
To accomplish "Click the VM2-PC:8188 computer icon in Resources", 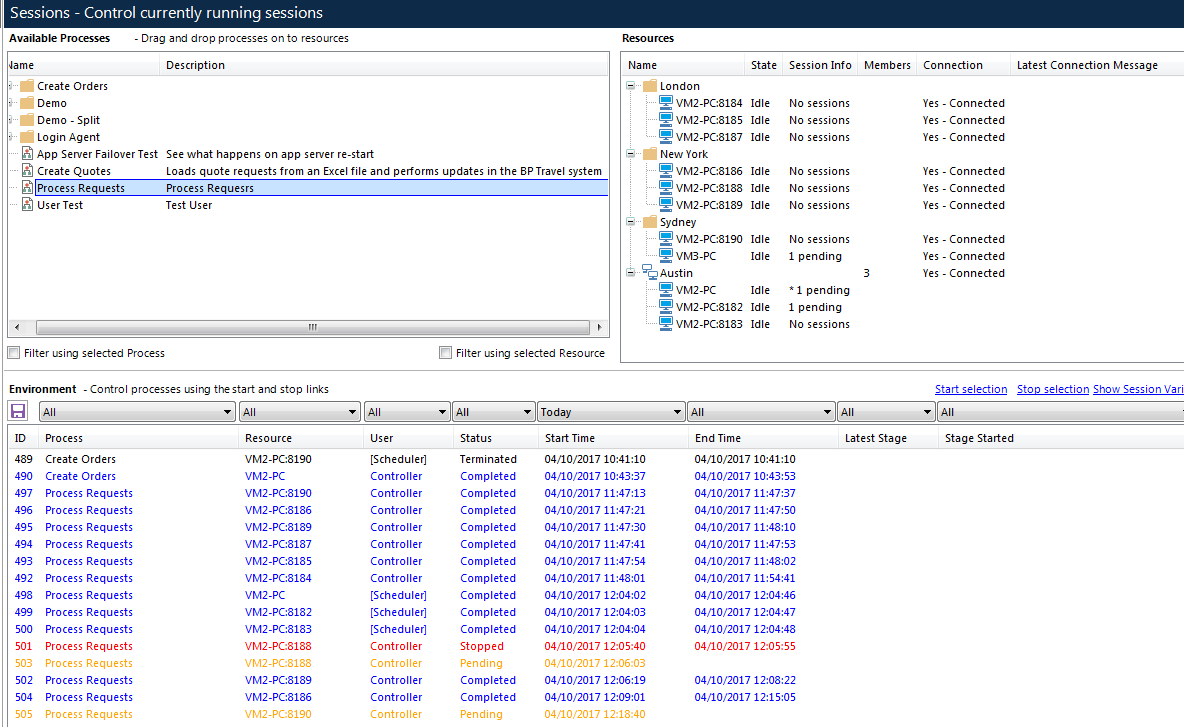I will 666,187.
